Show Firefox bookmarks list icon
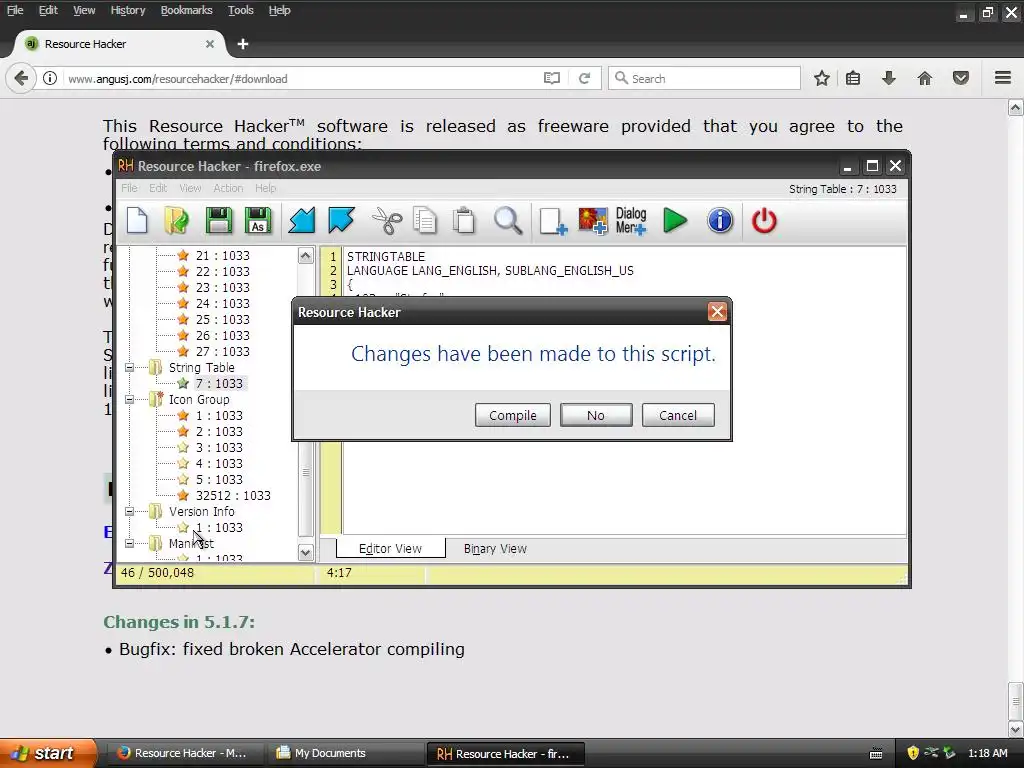1024x768 pixels. (853, 78)
